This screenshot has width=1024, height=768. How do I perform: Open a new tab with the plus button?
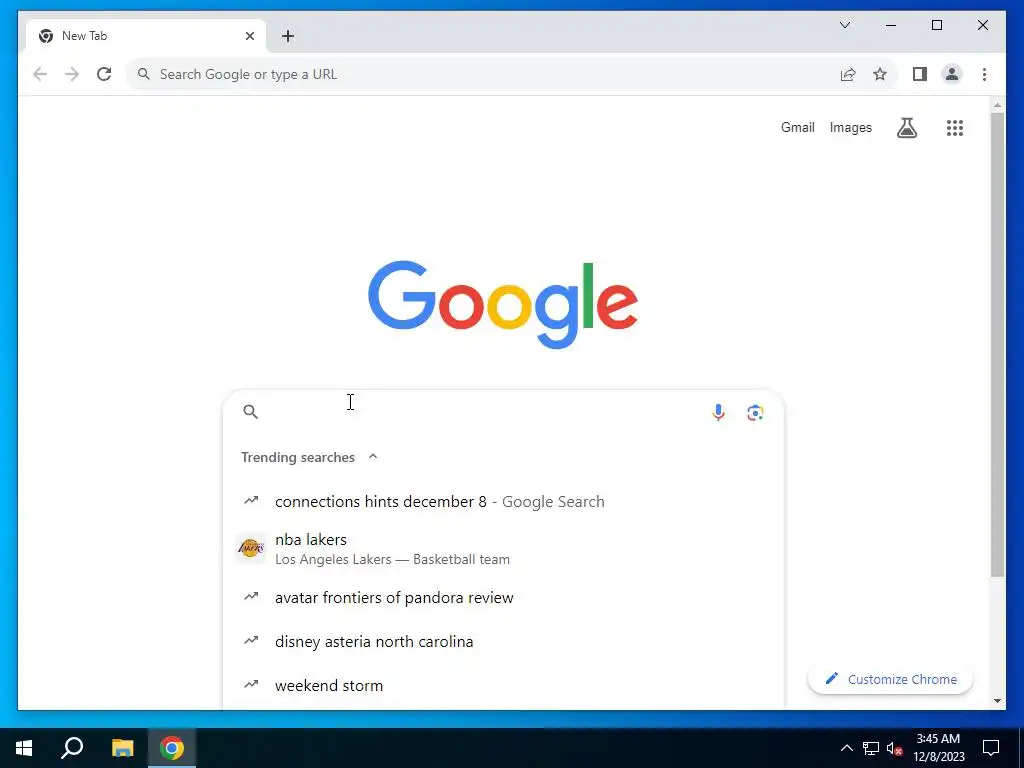coord(288,36)
